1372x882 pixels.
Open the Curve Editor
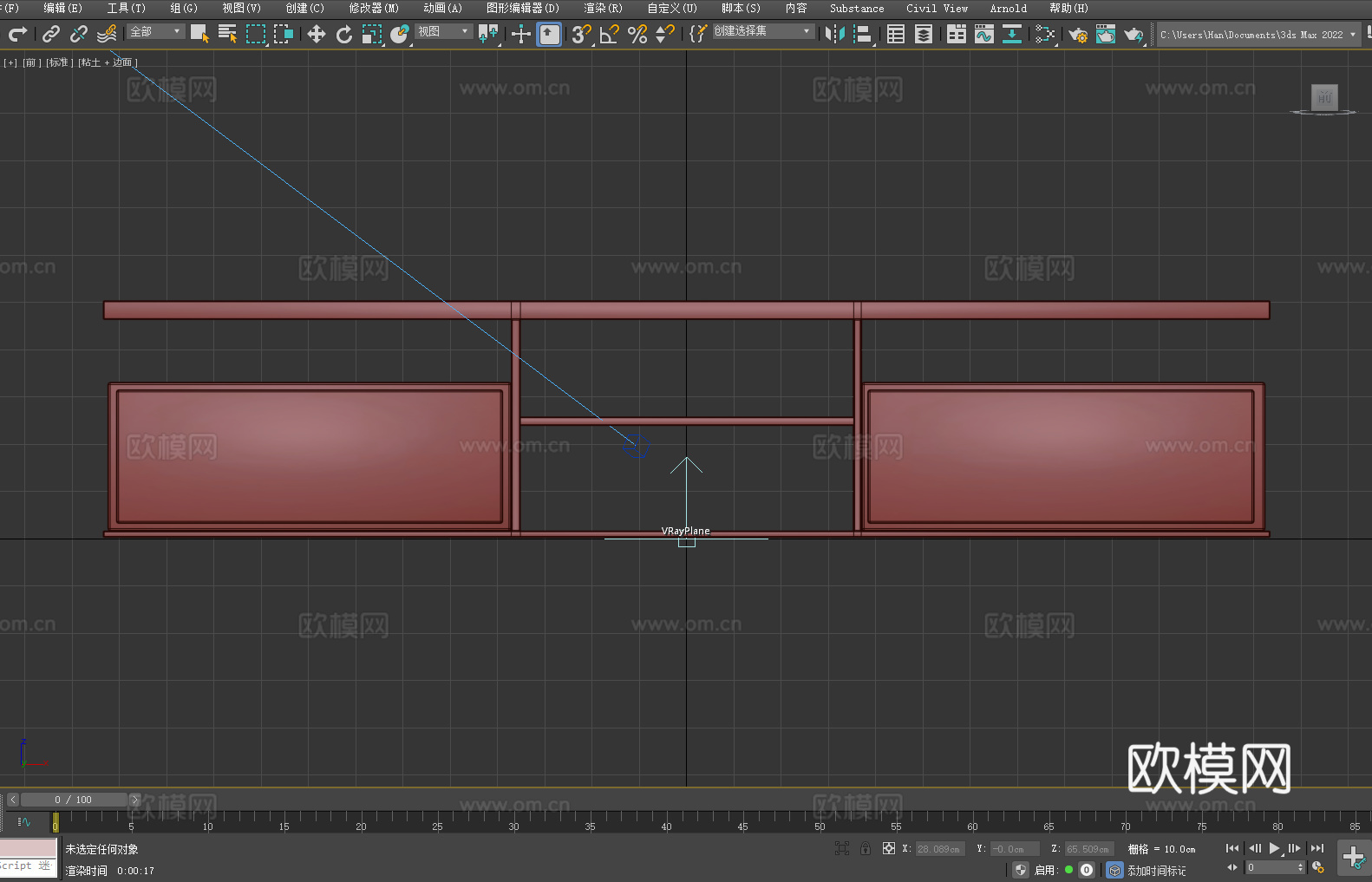[984, 34]
